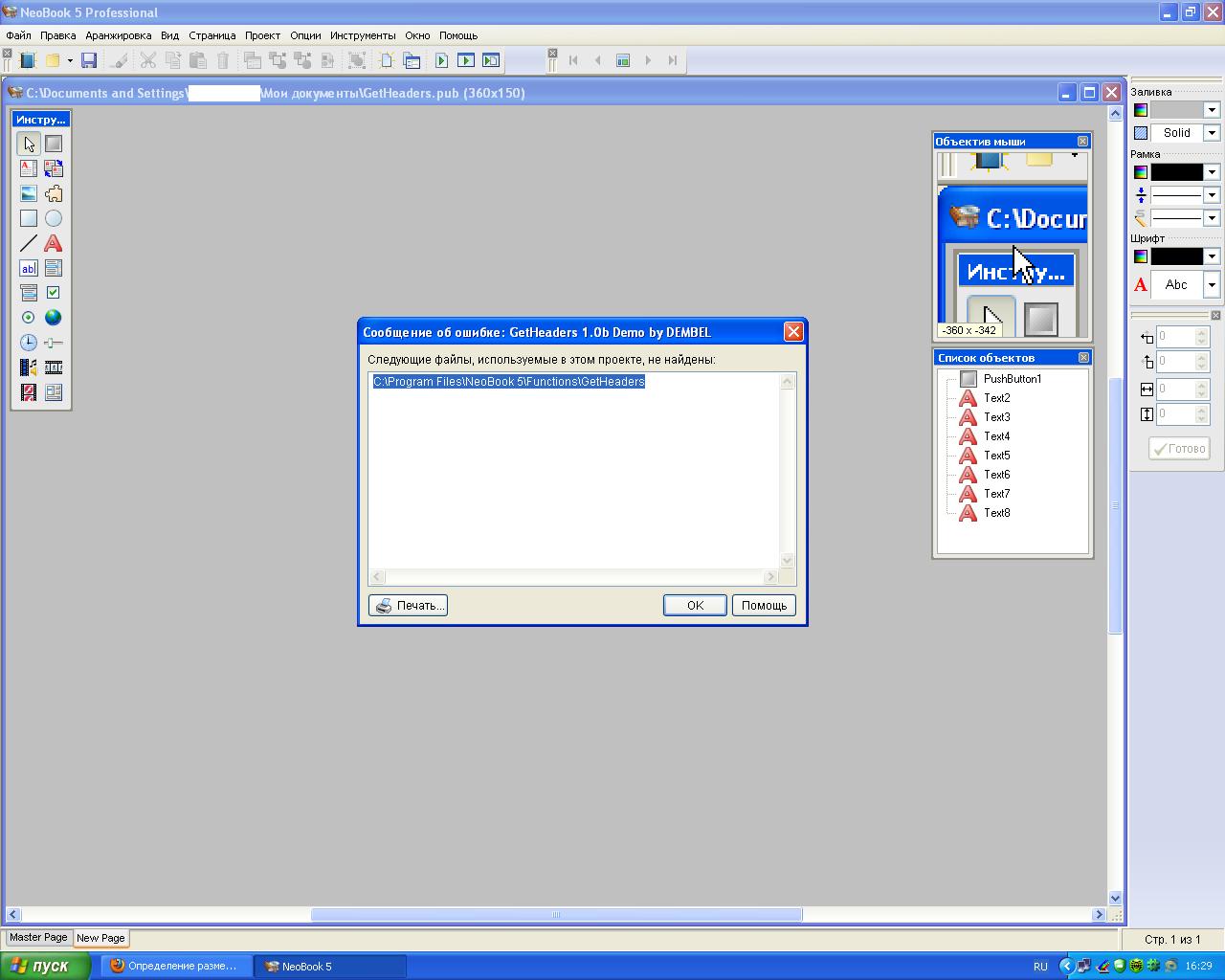Open the Abc font dropdown

click(x=1212, y=284)
